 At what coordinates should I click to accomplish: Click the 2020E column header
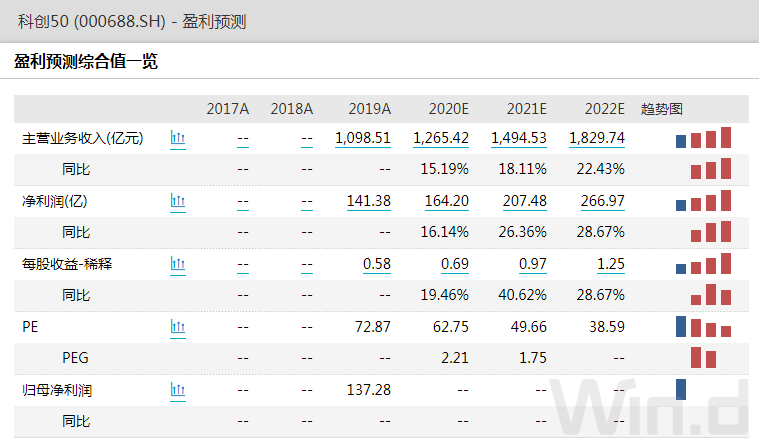tap(448, 109)
